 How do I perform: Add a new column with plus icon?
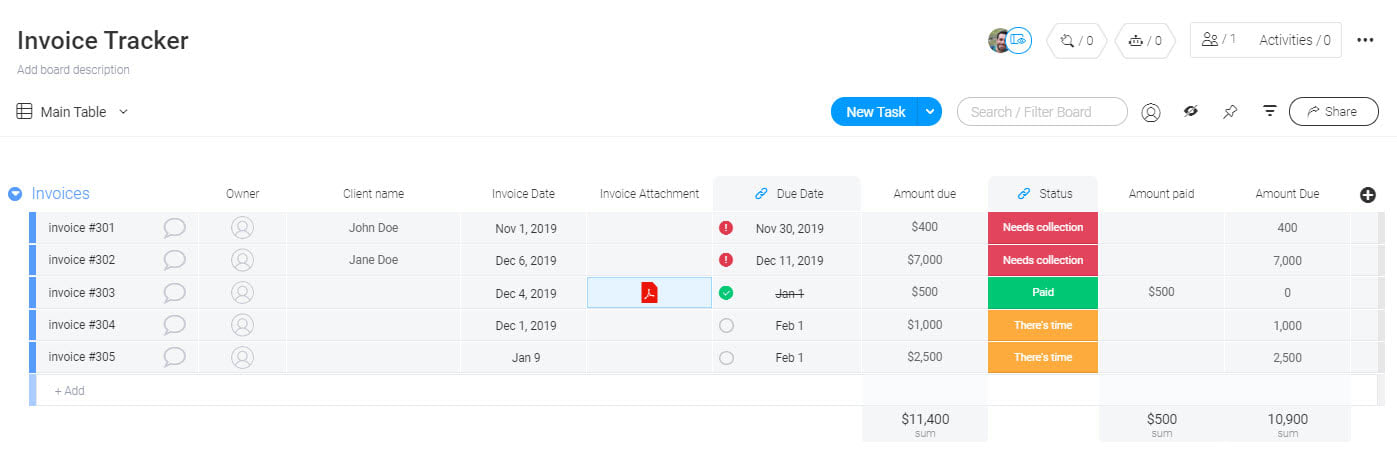(1368, 195)
